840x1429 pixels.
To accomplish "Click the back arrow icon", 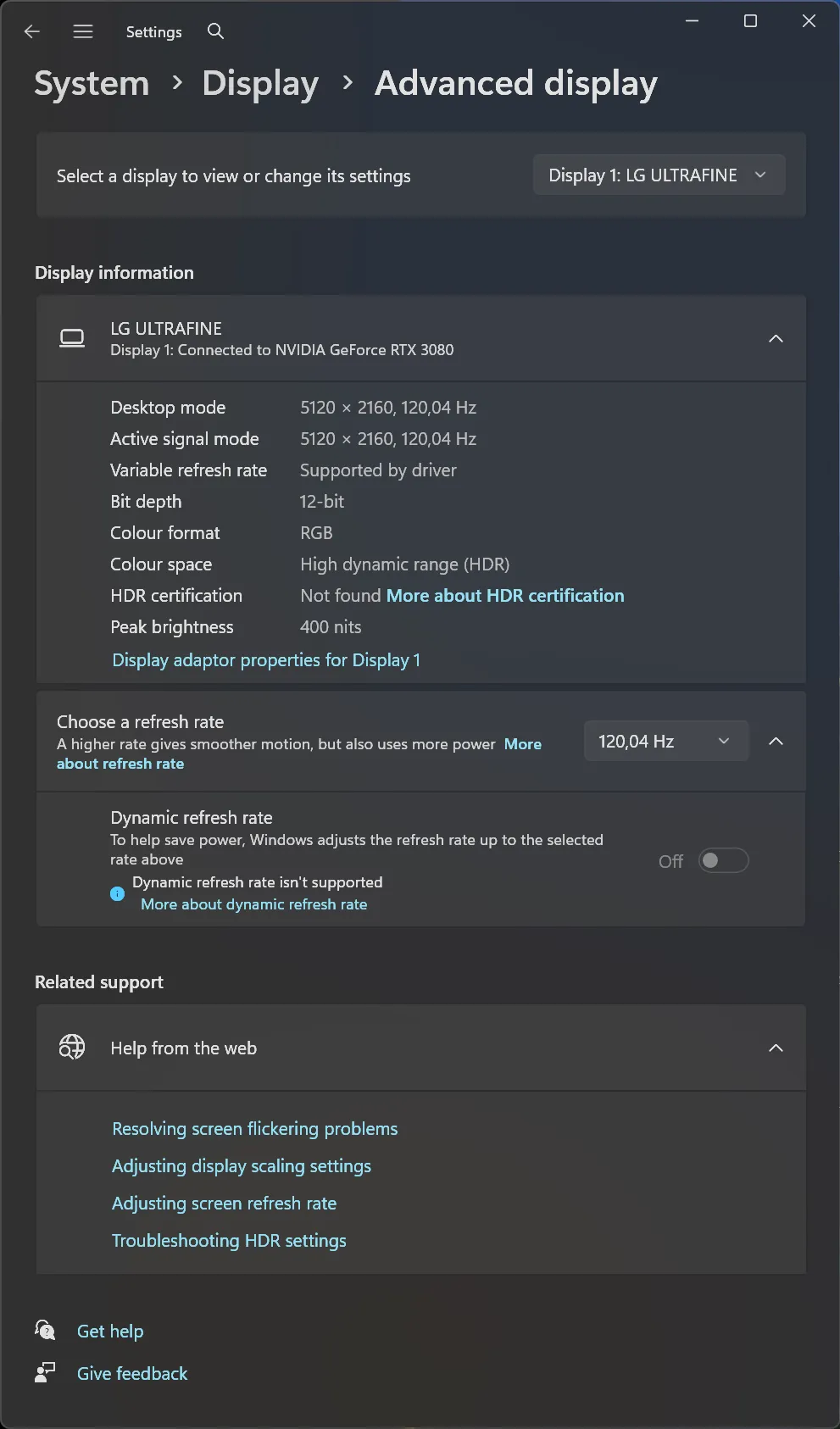I will tap(32, 31).
